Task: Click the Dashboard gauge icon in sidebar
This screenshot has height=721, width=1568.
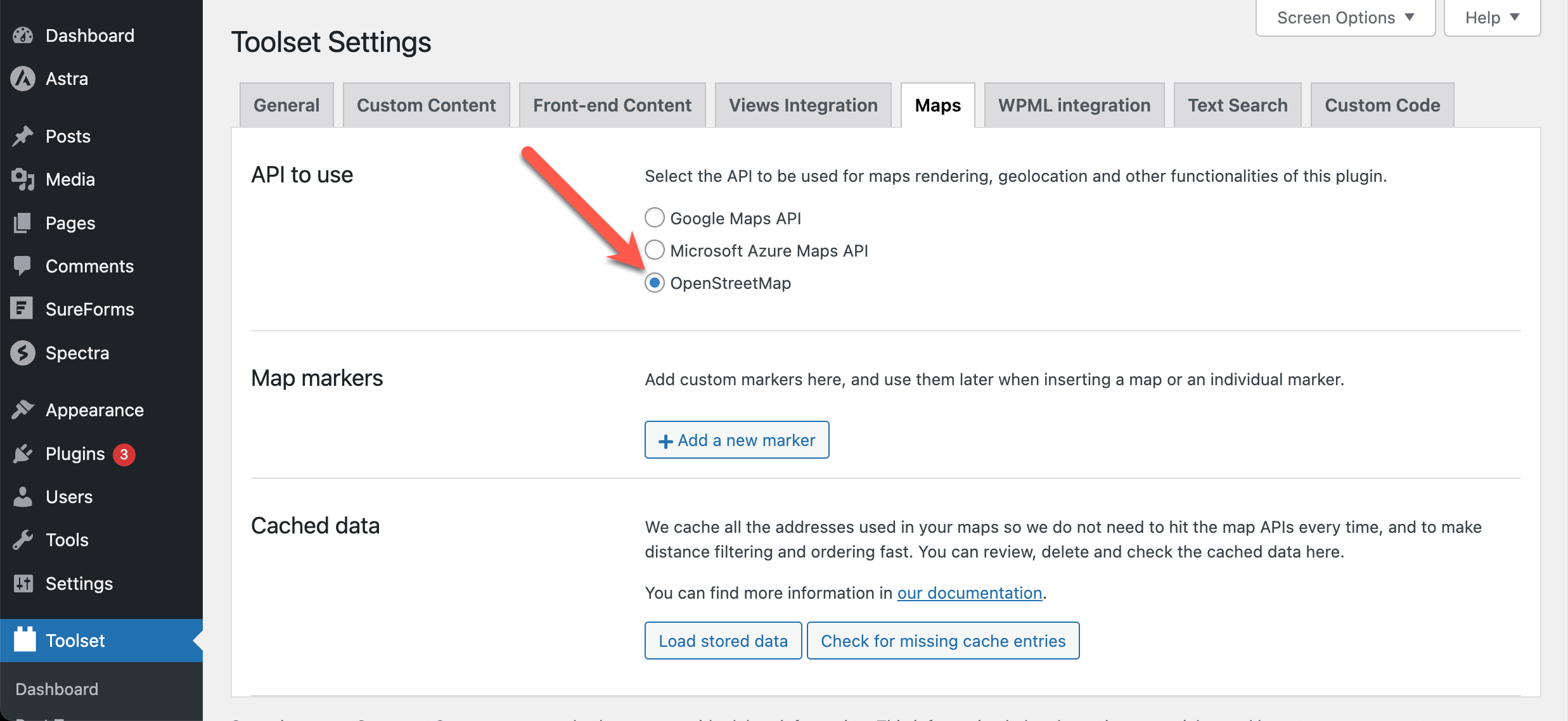Action: tap(23, 35)
